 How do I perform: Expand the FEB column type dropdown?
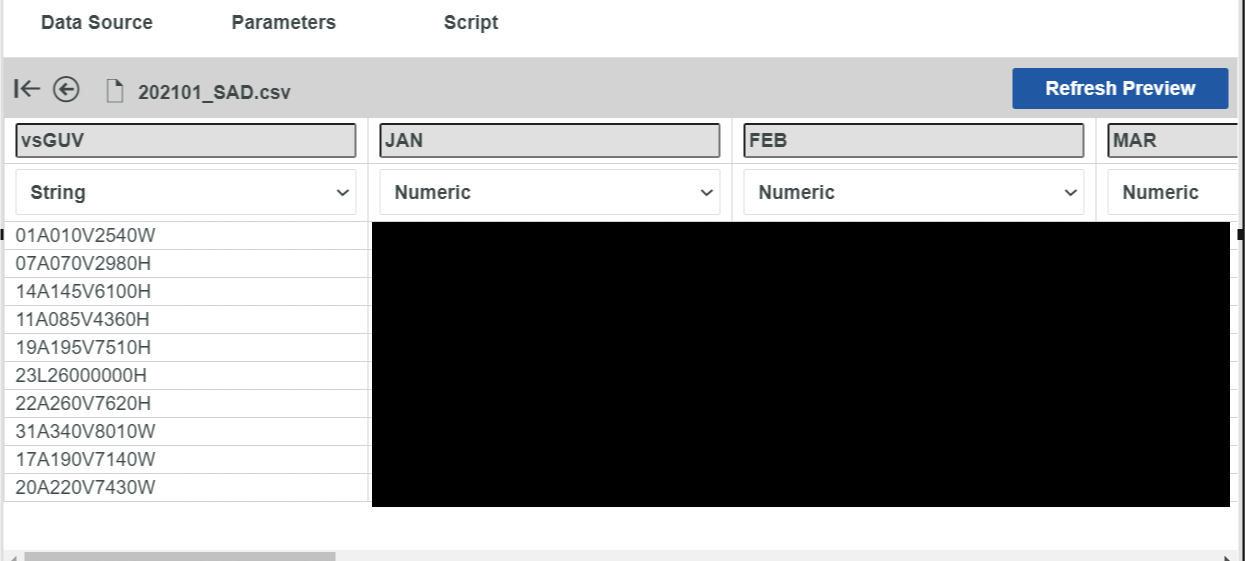pyautogui.click(x=914, y=192)
